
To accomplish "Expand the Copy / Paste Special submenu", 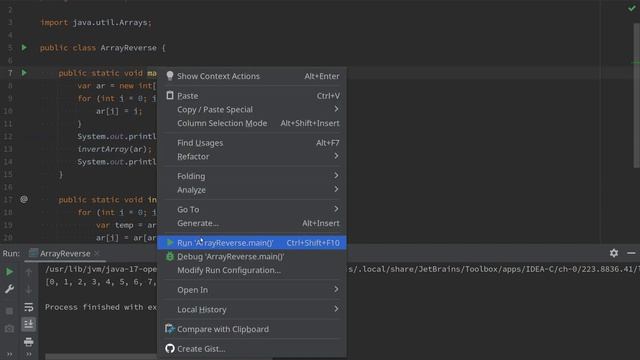I will (252, 109).
